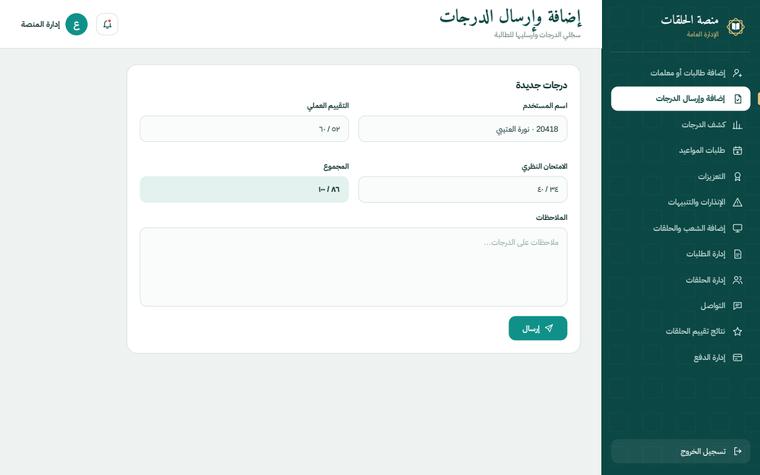Open التواصل section
The width and height of the screenshot is (760, 475).
click(681, 306)
